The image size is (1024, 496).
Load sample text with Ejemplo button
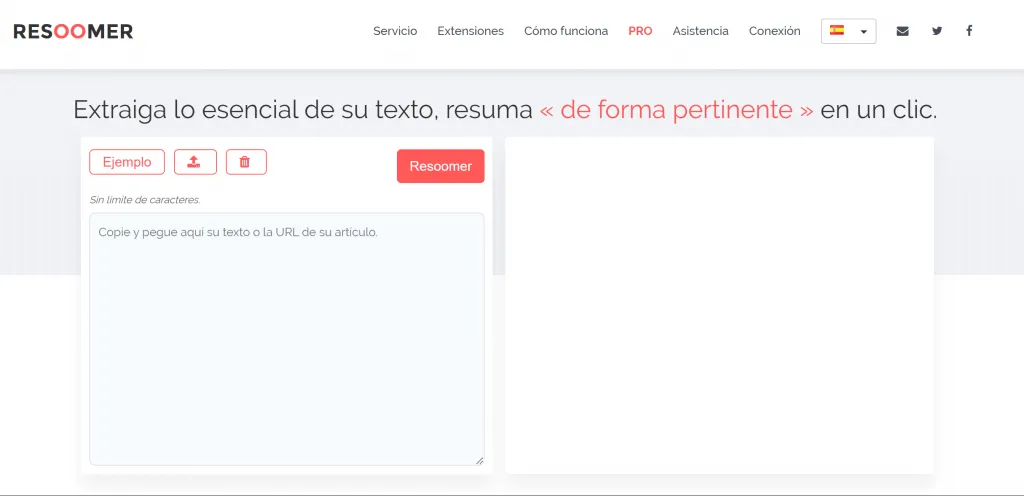tap(127, 162)
